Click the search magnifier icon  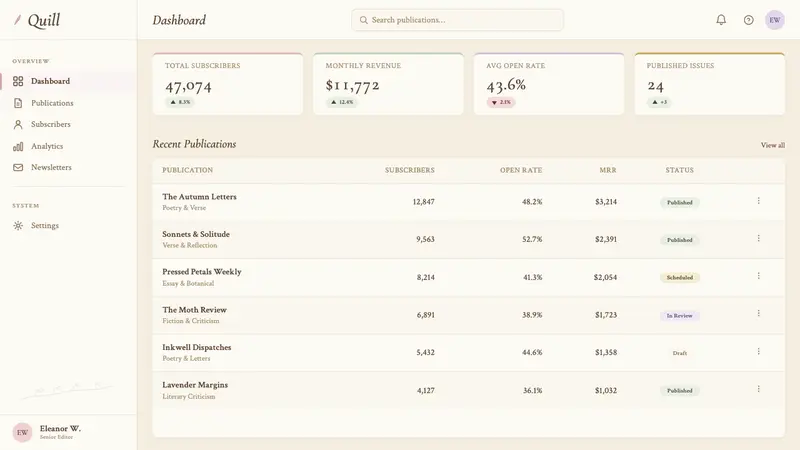tap(364, 20)
